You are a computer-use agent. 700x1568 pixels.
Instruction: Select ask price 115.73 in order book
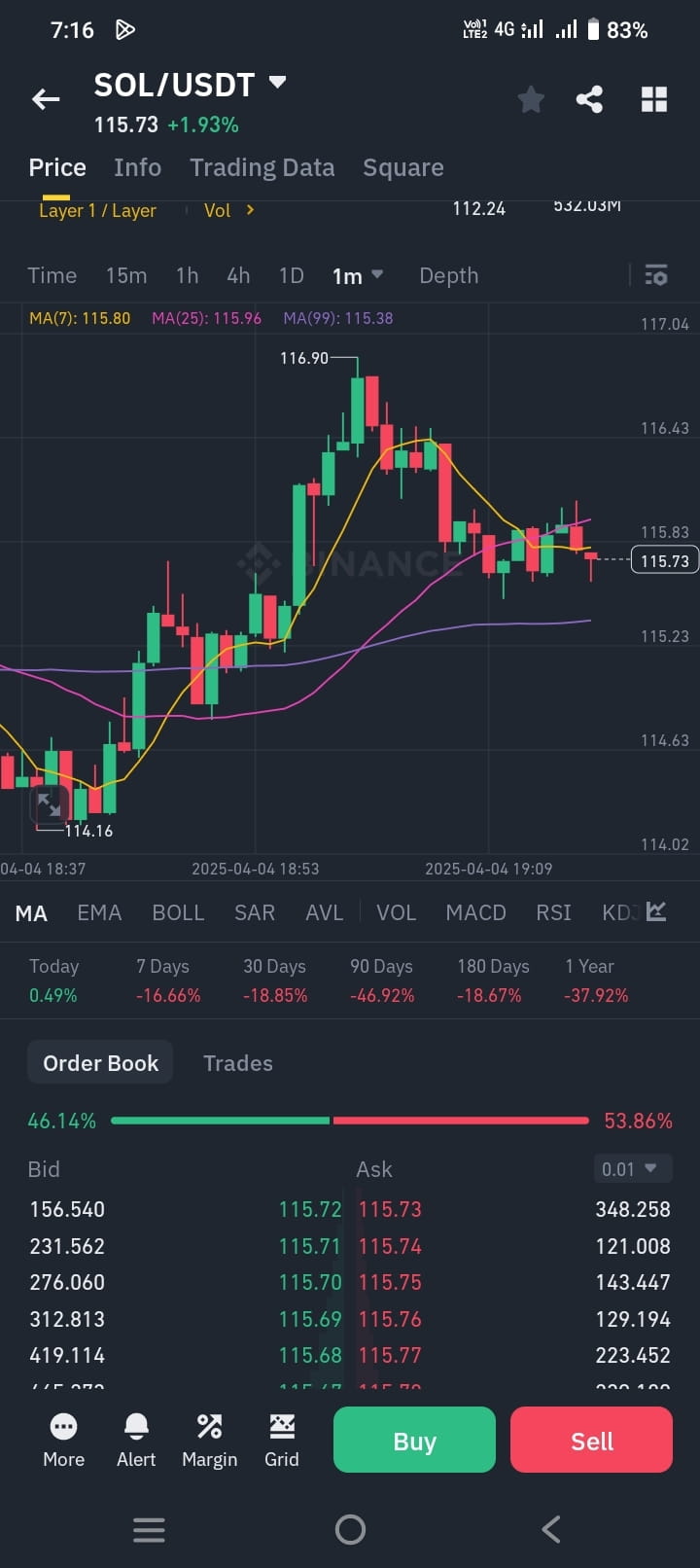coord(390,1209)
